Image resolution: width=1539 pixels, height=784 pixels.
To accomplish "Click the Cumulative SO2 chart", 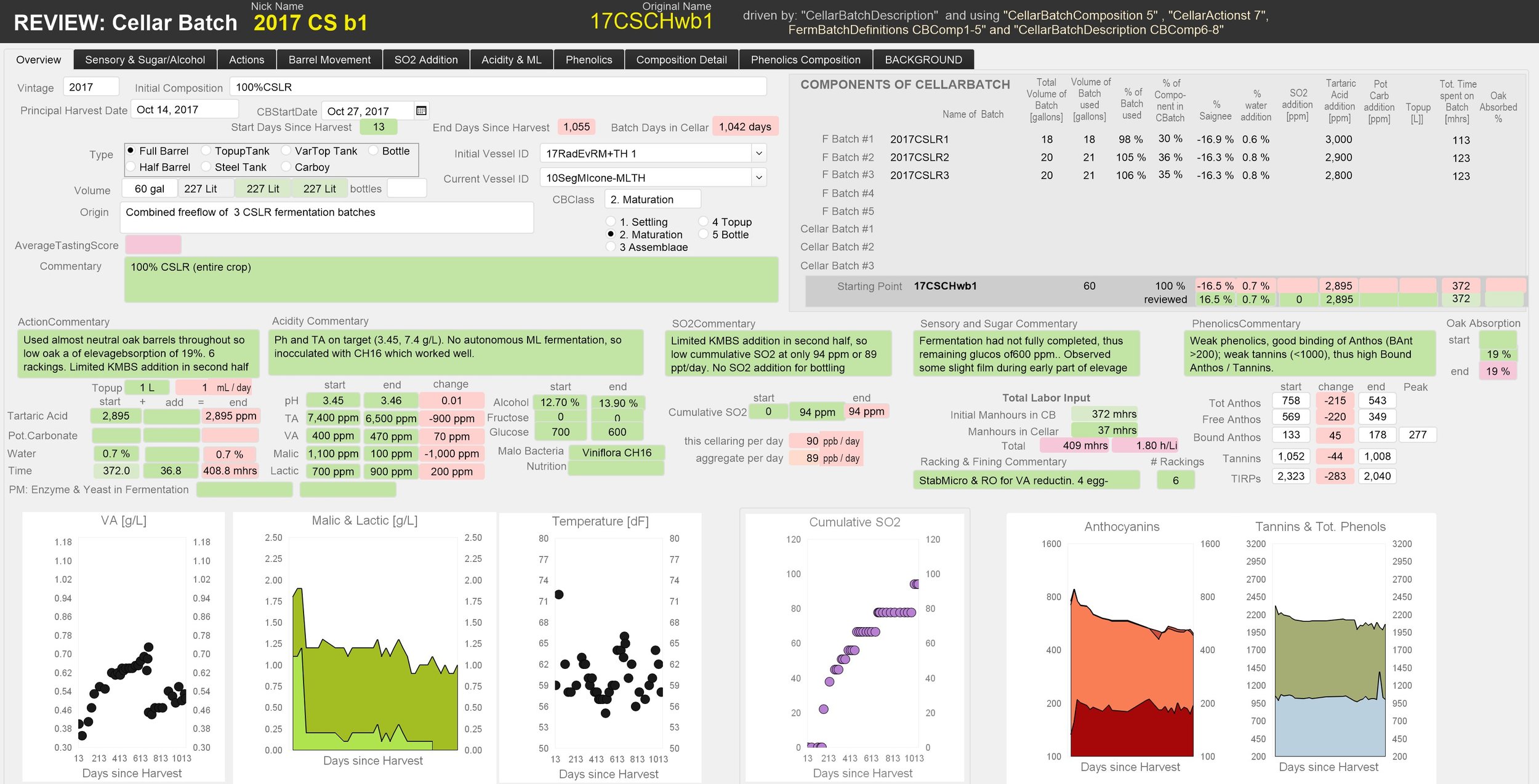I will [854, 646].
